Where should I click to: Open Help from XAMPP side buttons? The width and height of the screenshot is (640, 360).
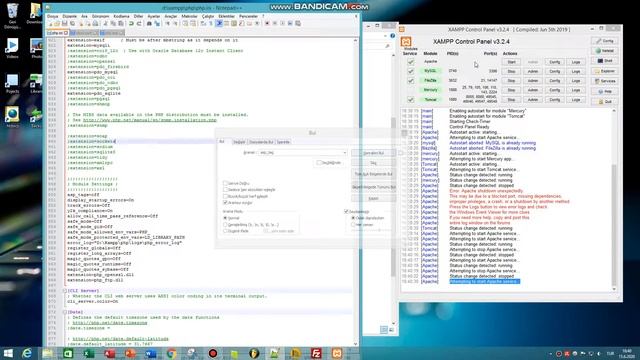604,91
